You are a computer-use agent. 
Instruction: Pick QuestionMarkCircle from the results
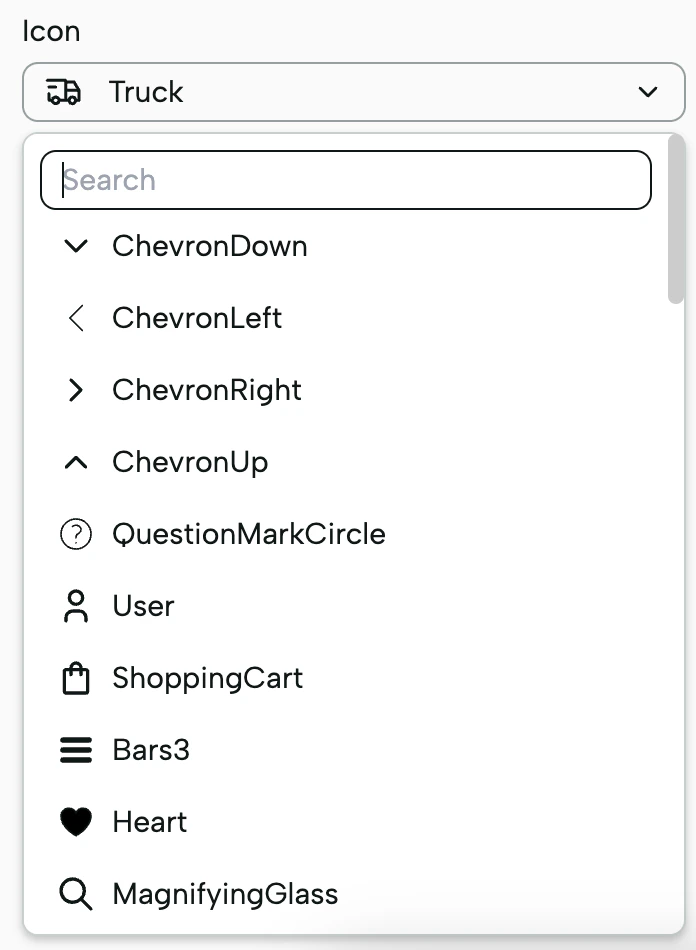[248, 534]
